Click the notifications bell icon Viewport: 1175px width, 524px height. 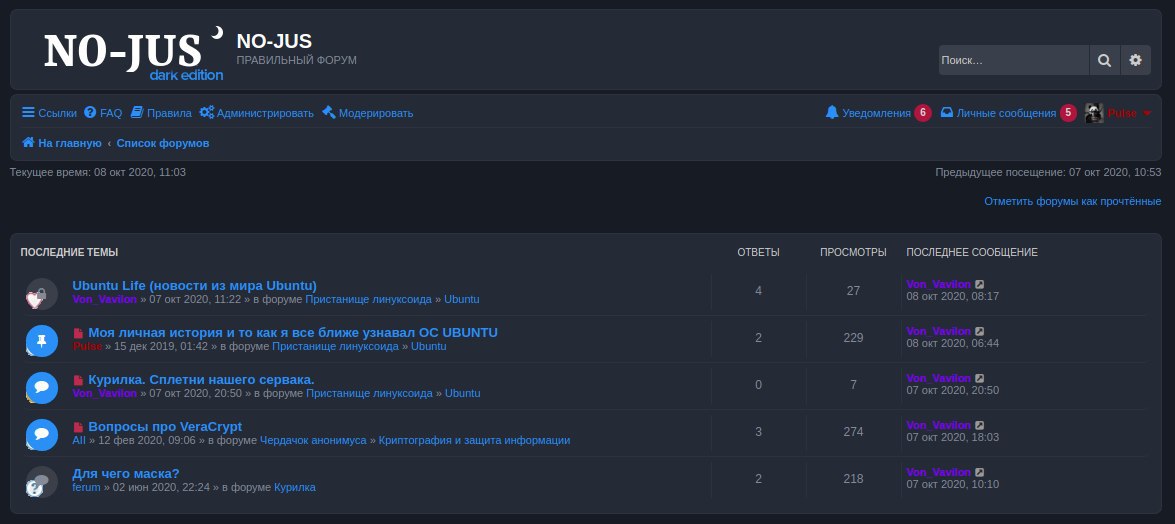click(831, 113)
